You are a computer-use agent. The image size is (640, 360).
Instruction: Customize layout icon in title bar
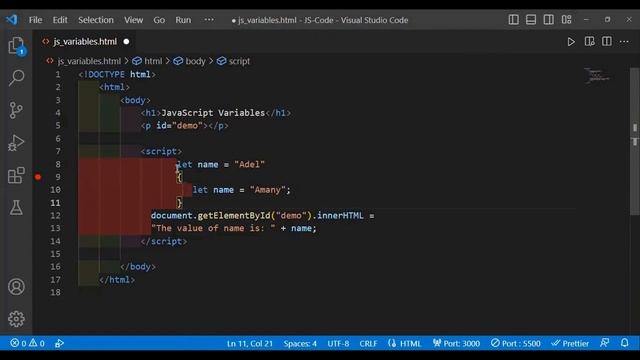click(x=567, y=20)
